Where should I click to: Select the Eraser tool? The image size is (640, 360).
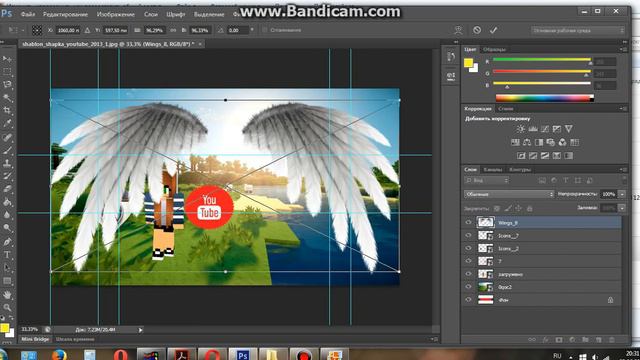[7, 189]
